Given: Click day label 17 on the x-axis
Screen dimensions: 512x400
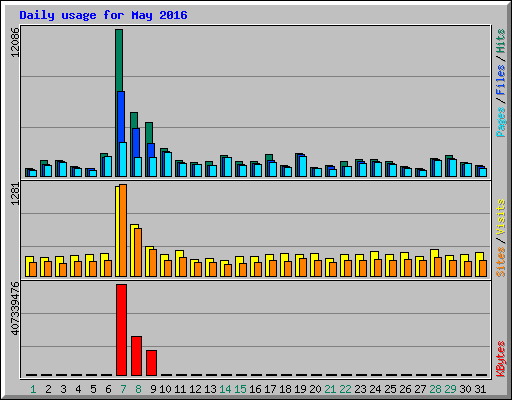Looking at the screenshot, I should [270, 389].
